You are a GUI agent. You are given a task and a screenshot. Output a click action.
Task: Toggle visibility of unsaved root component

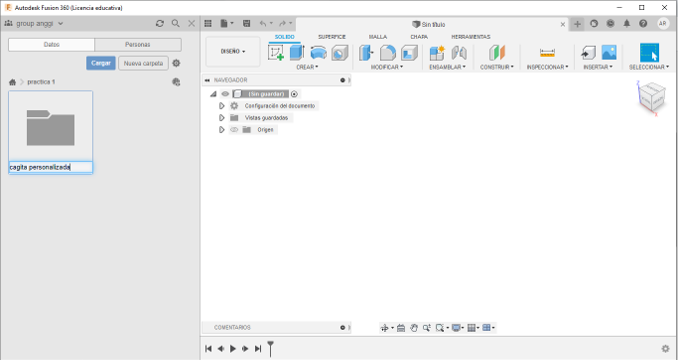coord(225,94)
